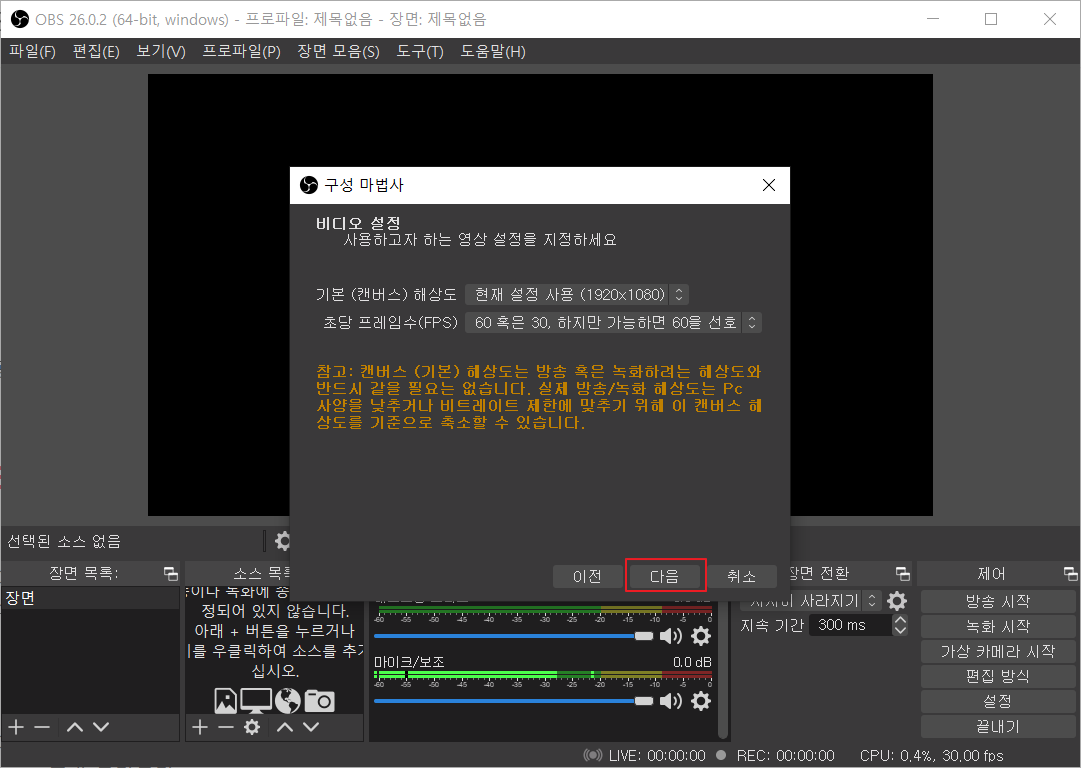Pop out the 장면 전환 dock
Screen dimensions: 1081x768
(902, 574)
